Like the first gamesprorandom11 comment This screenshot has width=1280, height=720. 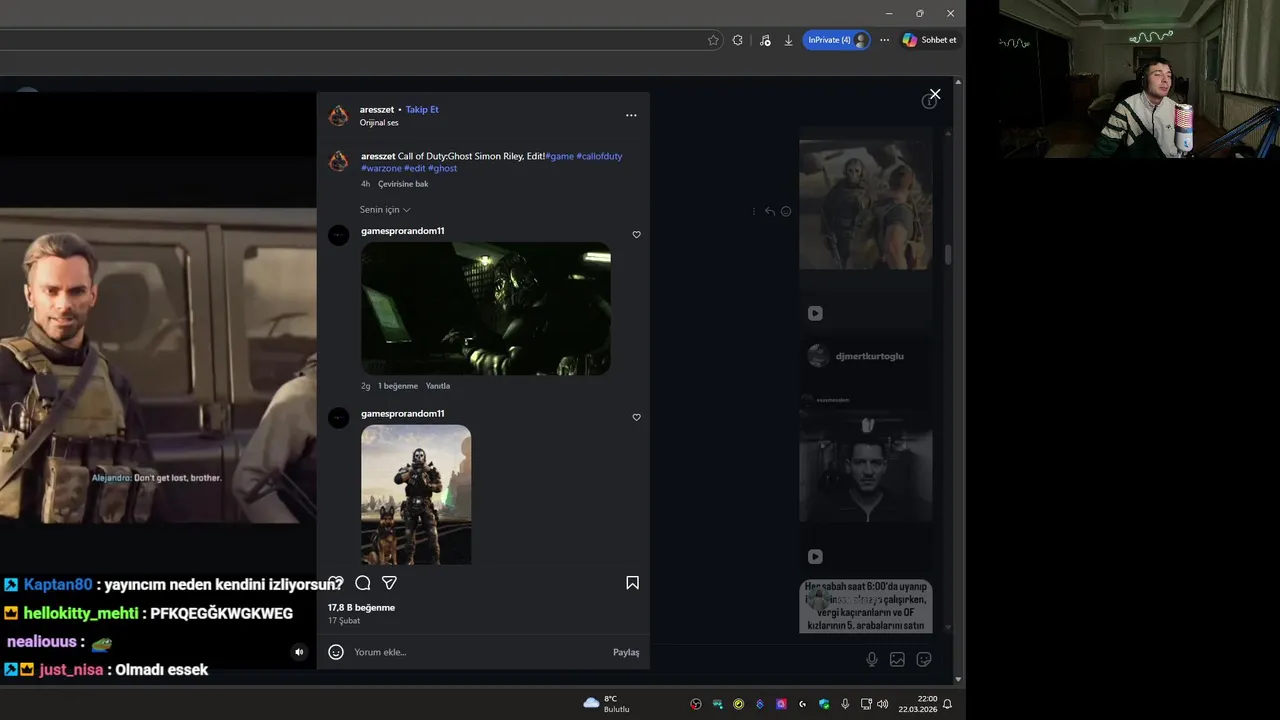(x=636, y=235)
